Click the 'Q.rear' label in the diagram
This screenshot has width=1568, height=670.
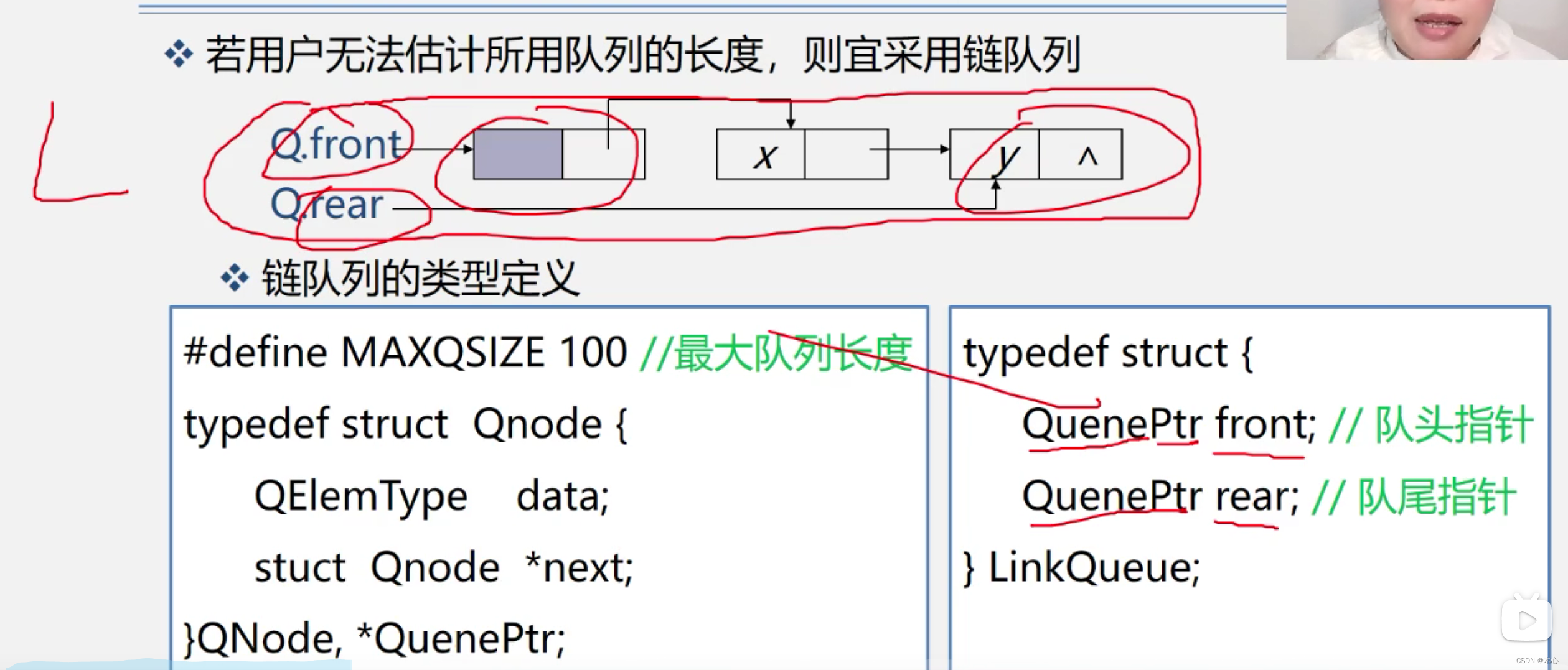327,204
